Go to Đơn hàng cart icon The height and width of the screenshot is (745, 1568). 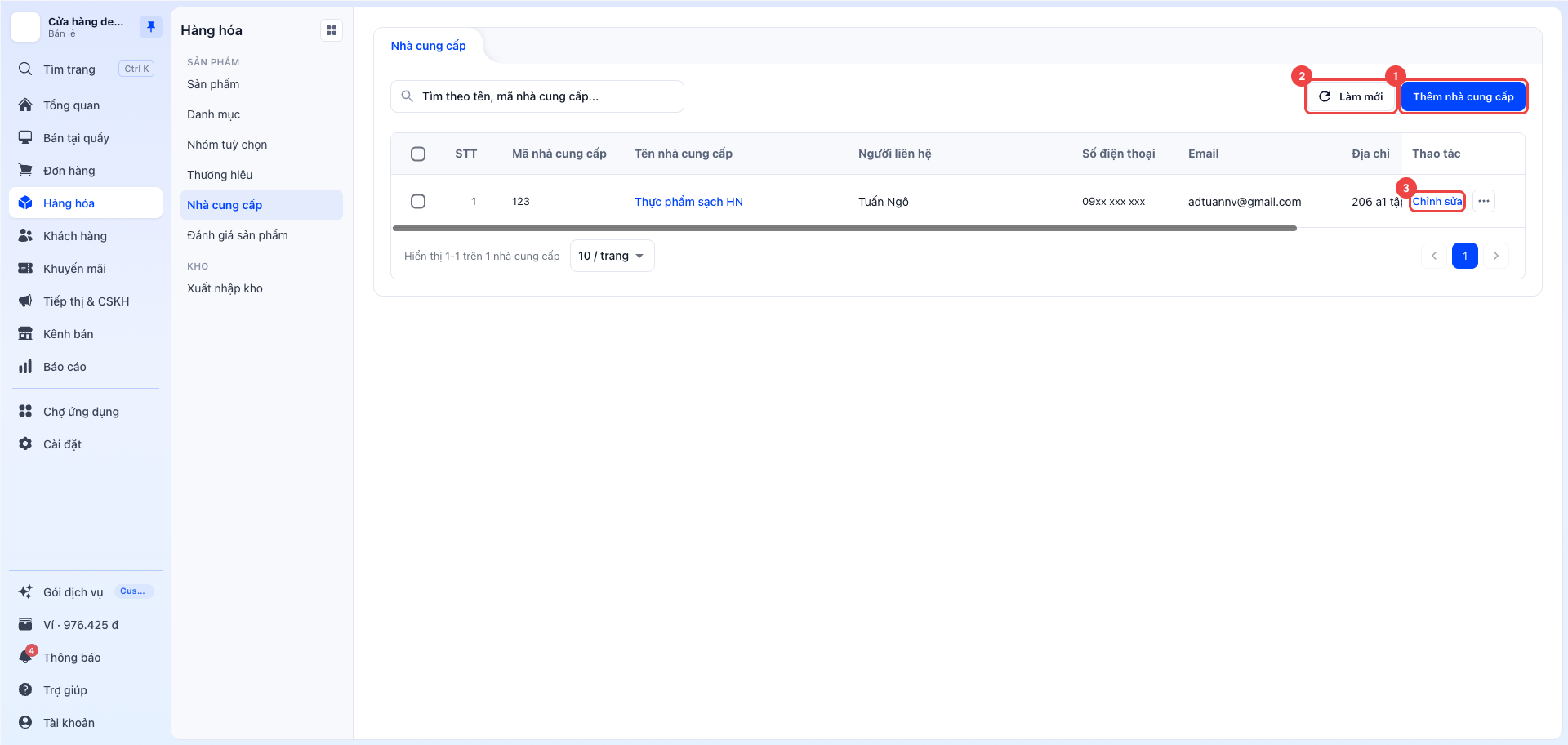point(25,170)
